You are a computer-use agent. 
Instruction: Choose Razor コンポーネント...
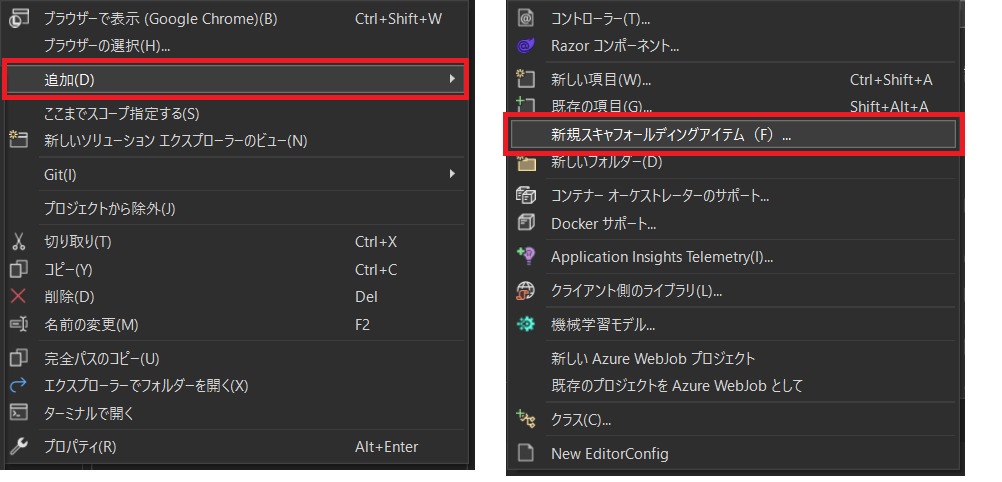point(615,46)
